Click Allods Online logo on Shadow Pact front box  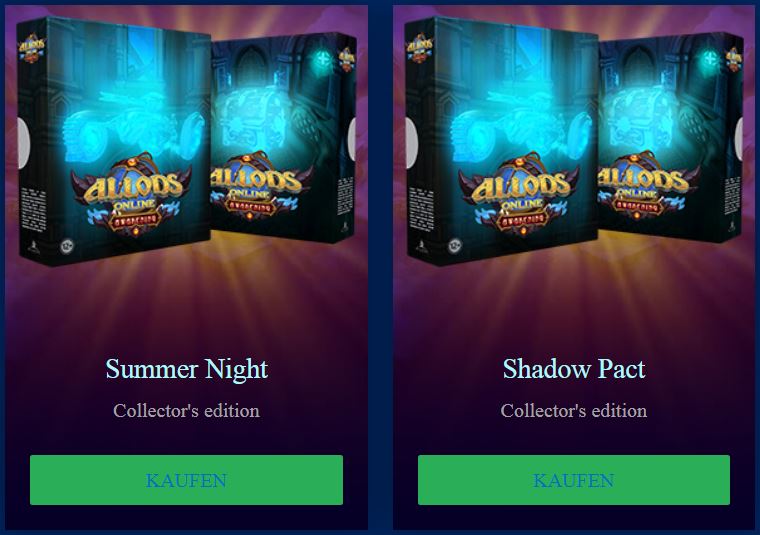[520, 195]
